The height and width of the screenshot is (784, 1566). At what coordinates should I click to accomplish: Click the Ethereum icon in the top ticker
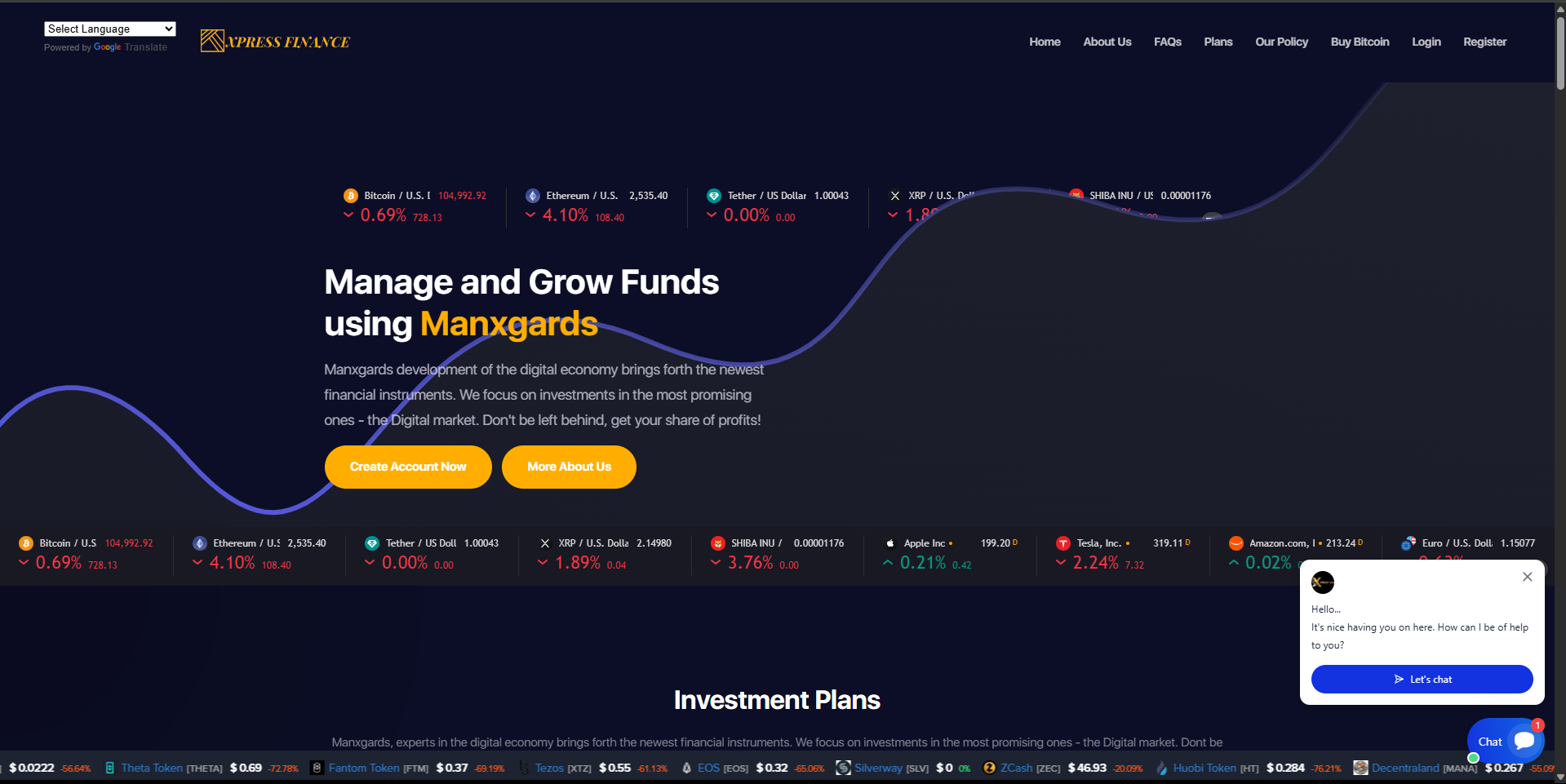click(x=533, y=196)
